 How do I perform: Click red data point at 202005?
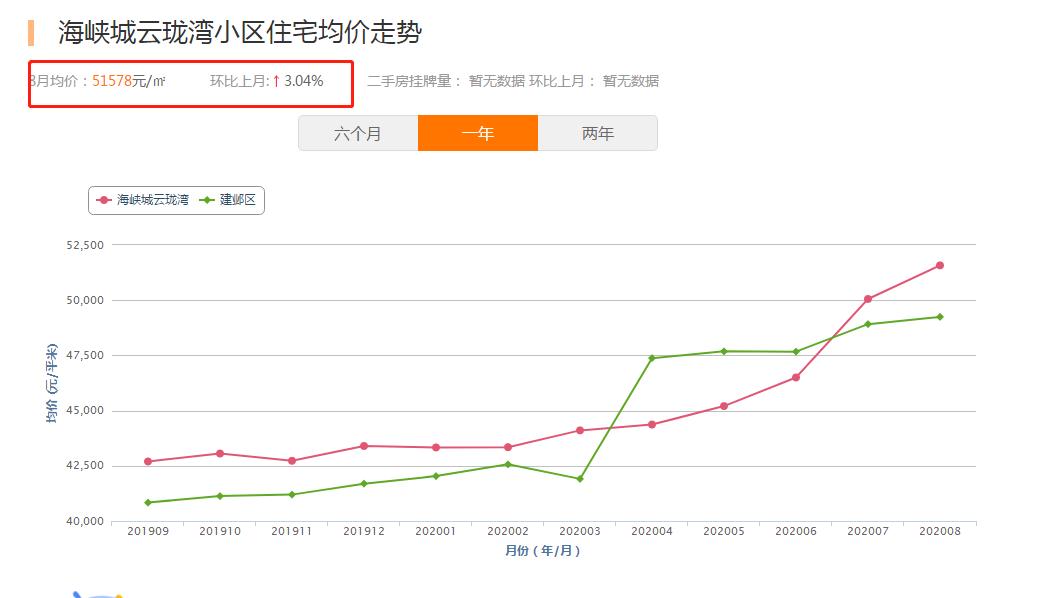click(x=724, y=406)
